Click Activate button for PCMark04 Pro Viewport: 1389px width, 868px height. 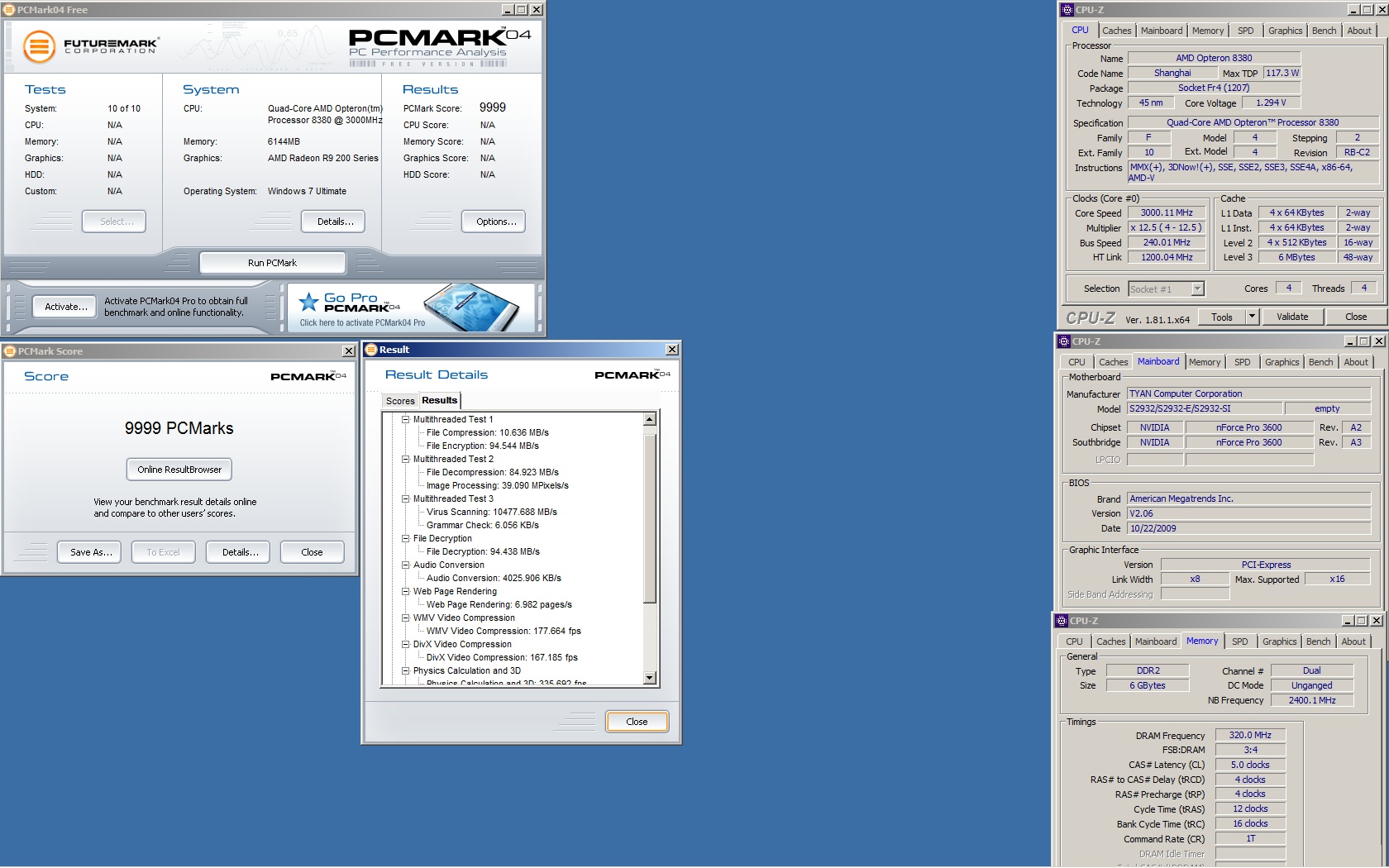[x=66, y=307]
